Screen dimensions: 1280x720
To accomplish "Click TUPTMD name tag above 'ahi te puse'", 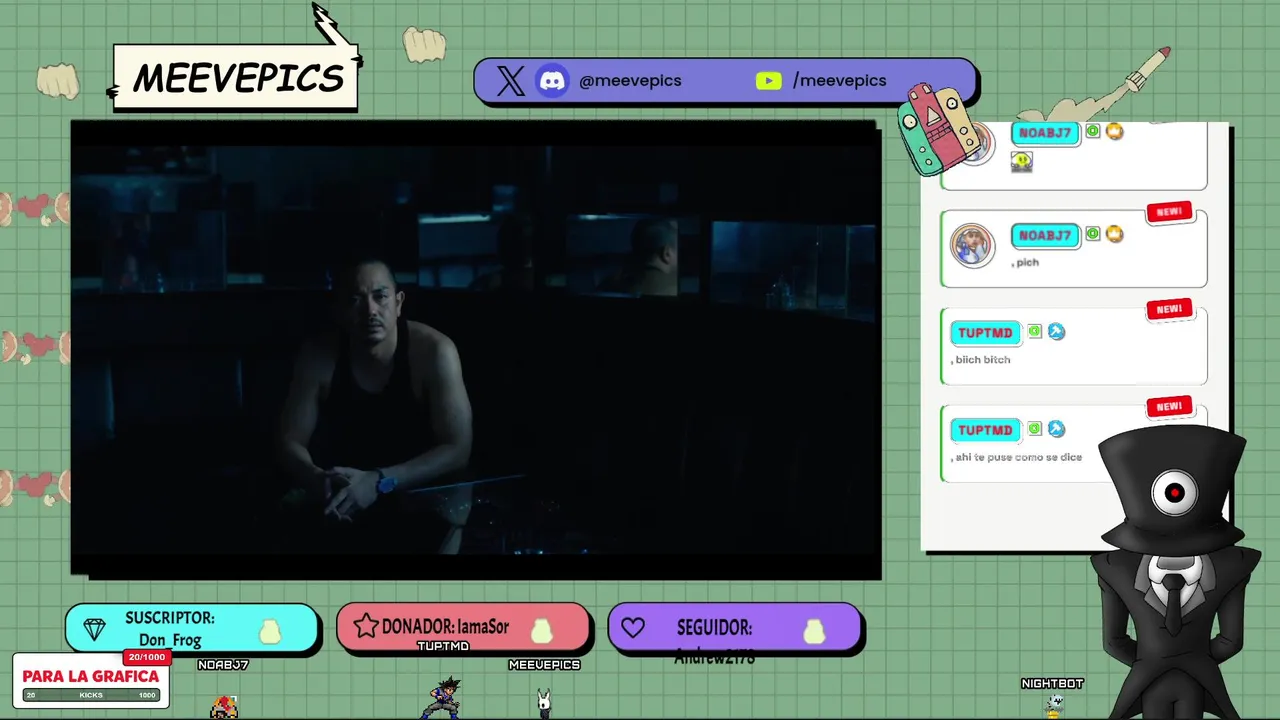I will point(985,430).
